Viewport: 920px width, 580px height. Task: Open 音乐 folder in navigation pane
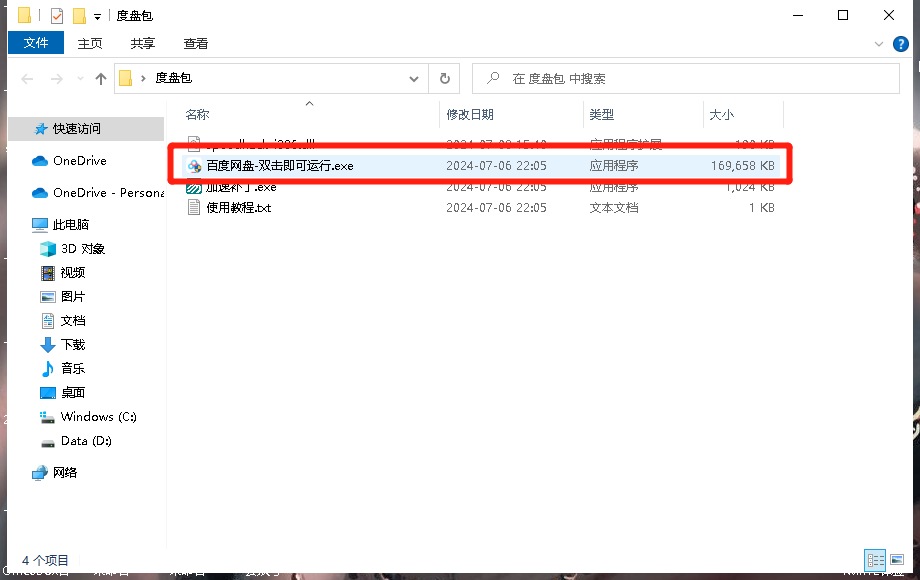coord(73,369)
